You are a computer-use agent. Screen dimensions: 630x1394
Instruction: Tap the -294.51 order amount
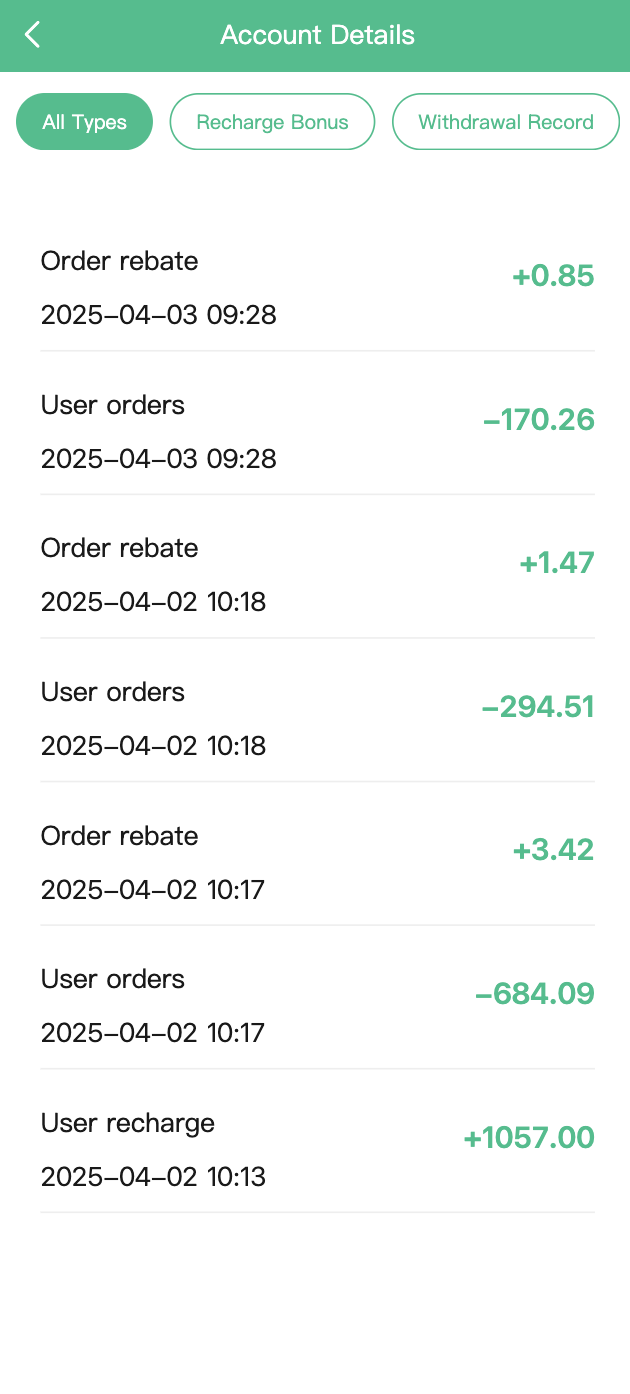click(x=538, y=707)
